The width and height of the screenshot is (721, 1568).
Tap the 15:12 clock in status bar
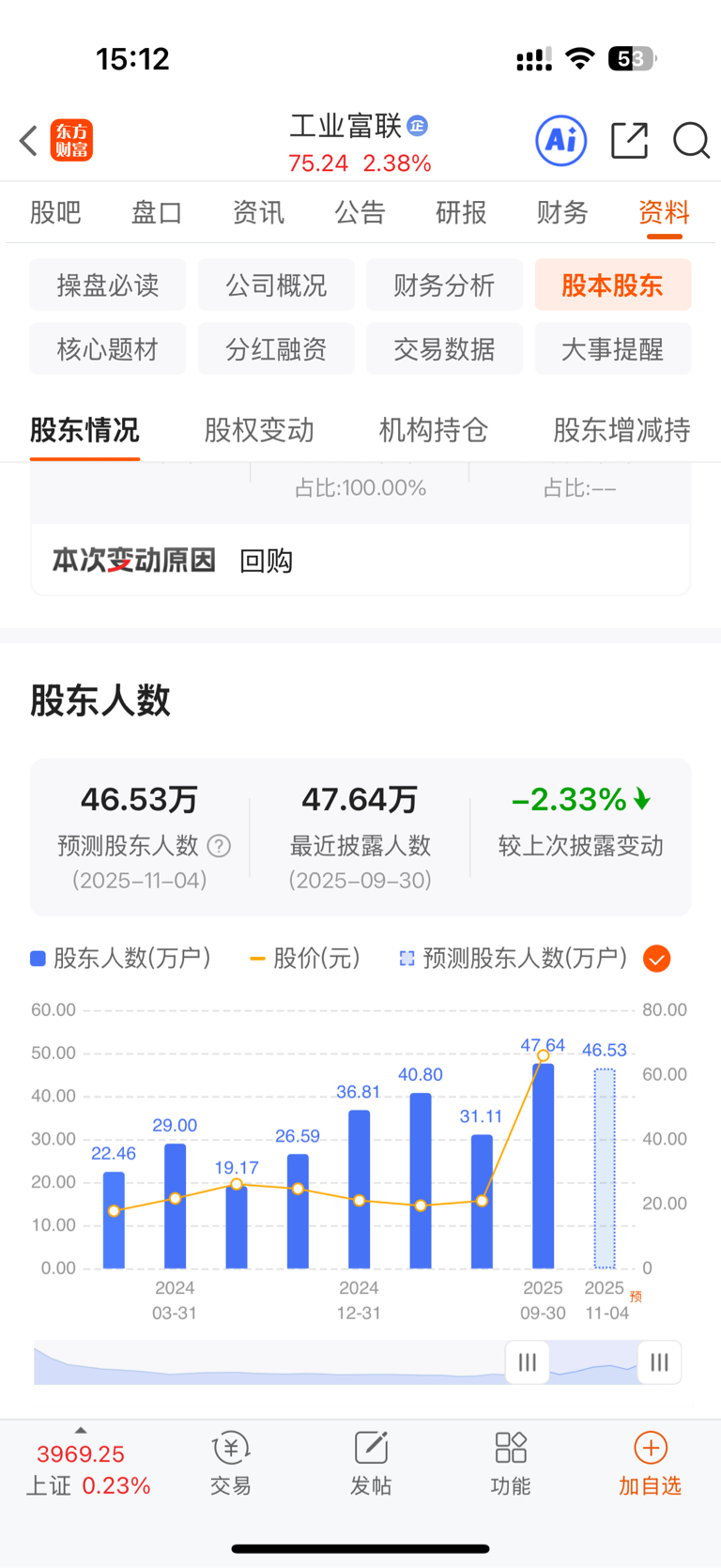pos(132,59)
